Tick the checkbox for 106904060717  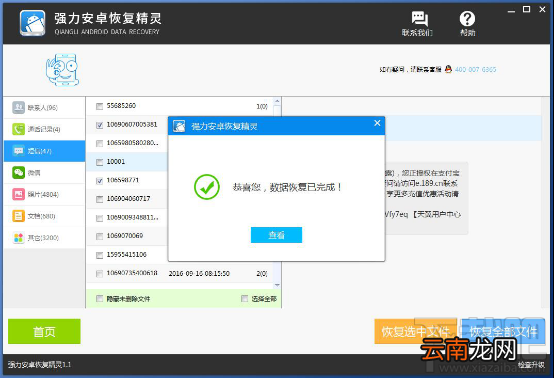[x=100, y=199]
